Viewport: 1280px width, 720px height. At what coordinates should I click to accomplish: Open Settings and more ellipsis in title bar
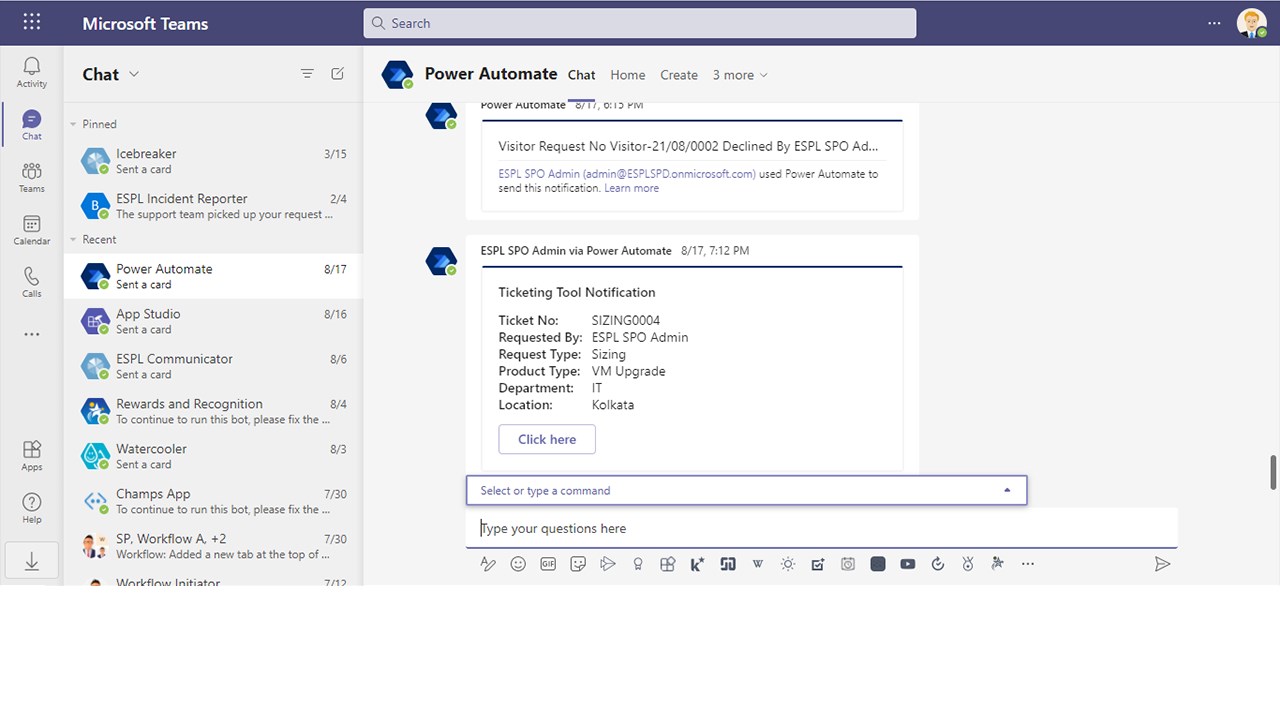click(1214, 23)
